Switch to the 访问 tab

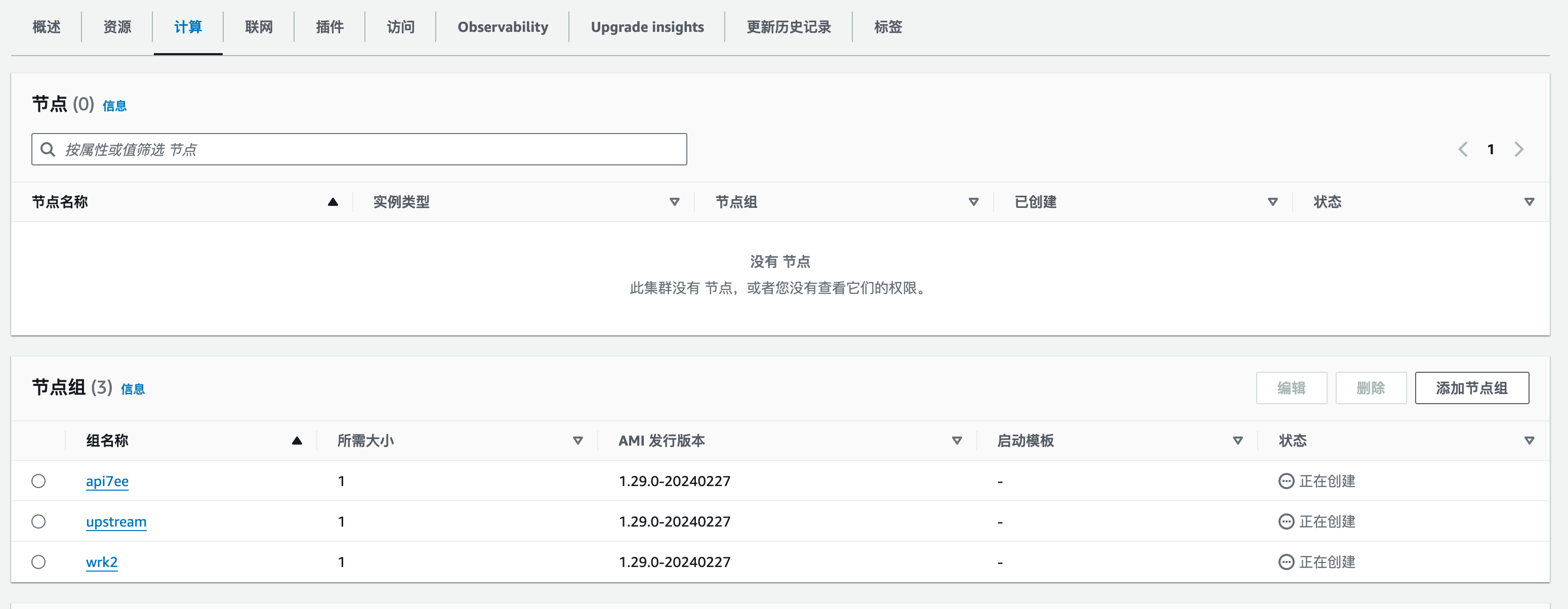pyautogui.click(x=400, y=27)
